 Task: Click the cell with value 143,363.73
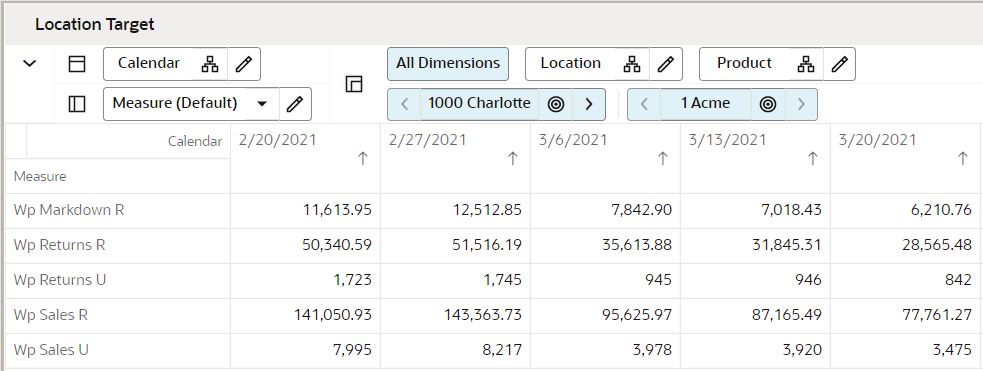click(455, 315)
